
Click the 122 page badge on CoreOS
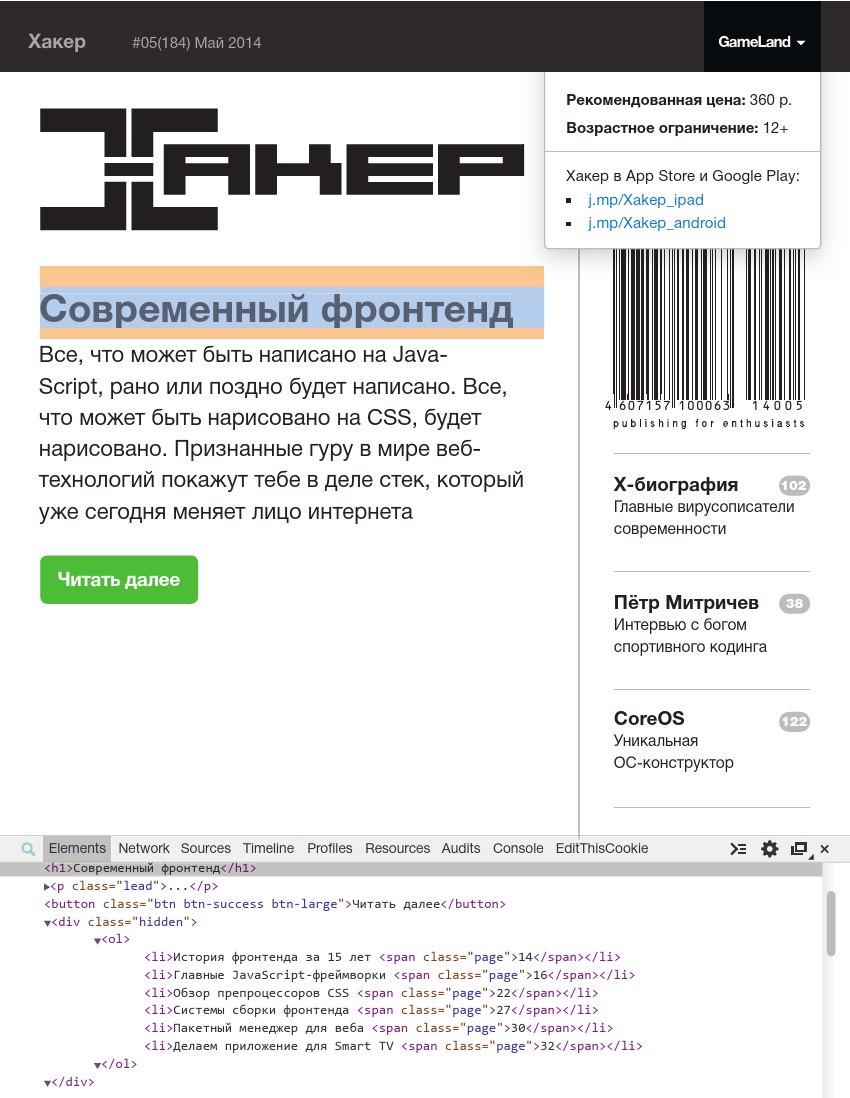794,721
